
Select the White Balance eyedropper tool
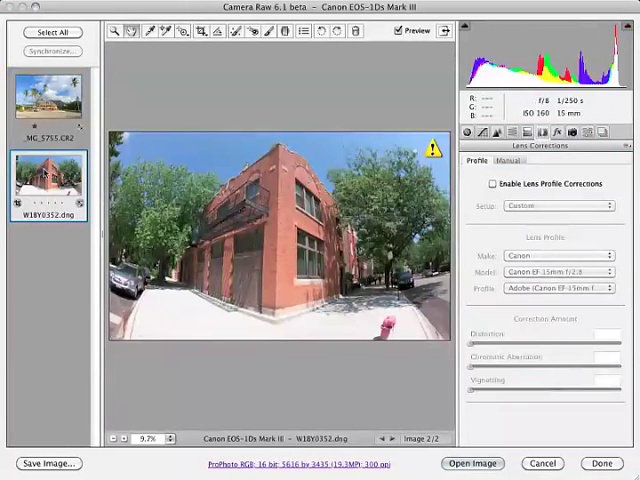[x=150, y=32]
